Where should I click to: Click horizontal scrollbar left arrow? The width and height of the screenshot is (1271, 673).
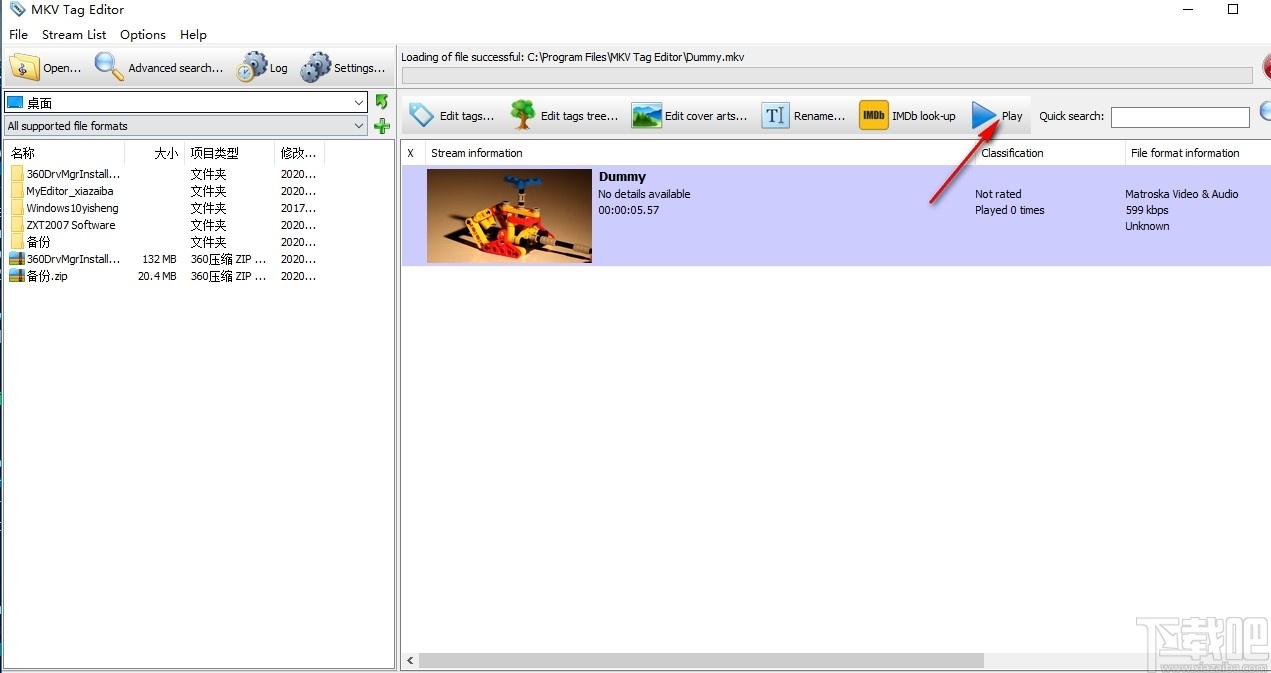410,661
